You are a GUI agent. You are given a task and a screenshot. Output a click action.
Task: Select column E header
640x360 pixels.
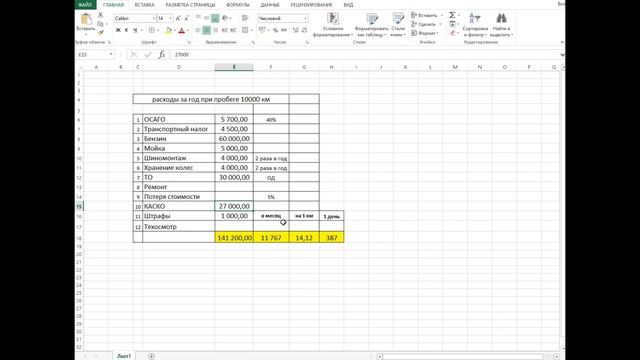coord(234,67)
